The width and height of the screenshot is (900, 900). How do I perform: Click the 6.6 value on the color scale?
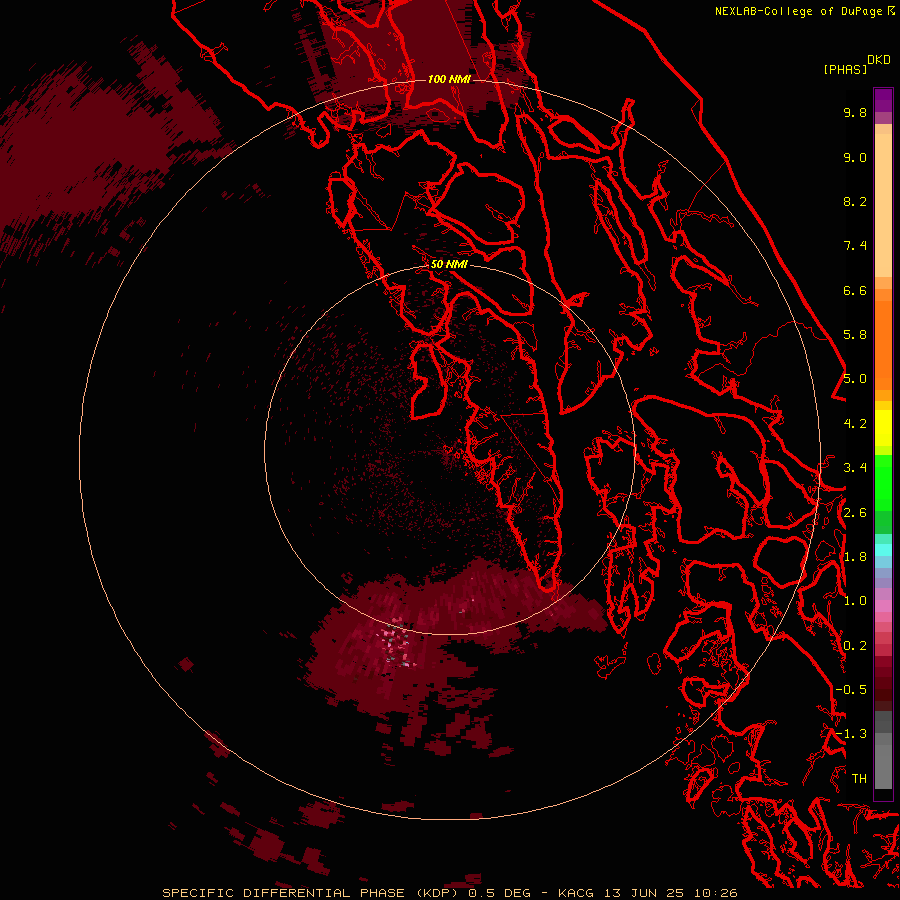point(855,290)
